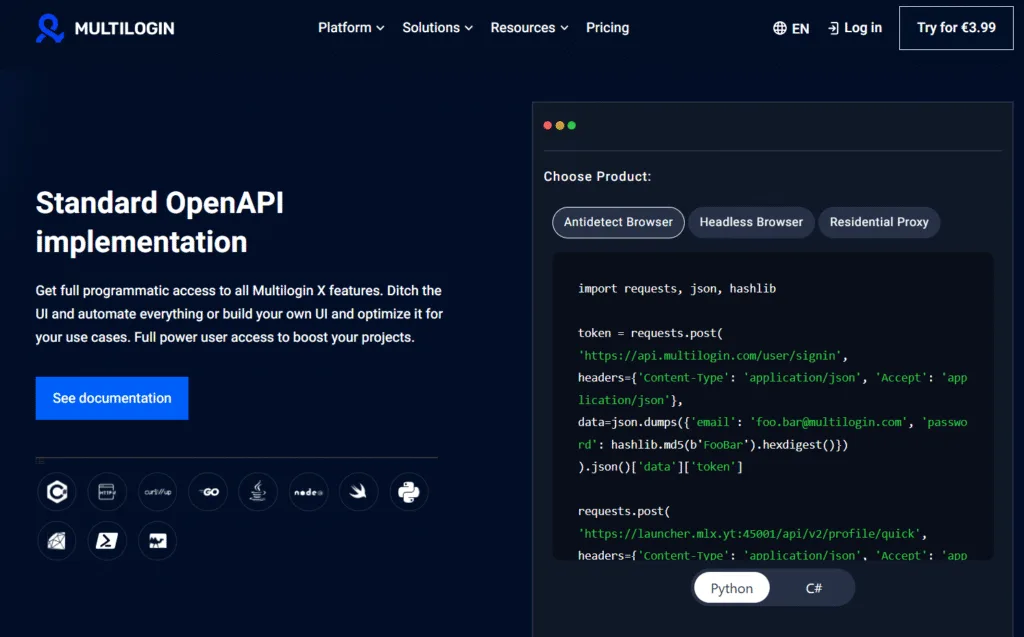1024x637 pixels.
Task: Select the Node.js icon
Action: [308, 492]
